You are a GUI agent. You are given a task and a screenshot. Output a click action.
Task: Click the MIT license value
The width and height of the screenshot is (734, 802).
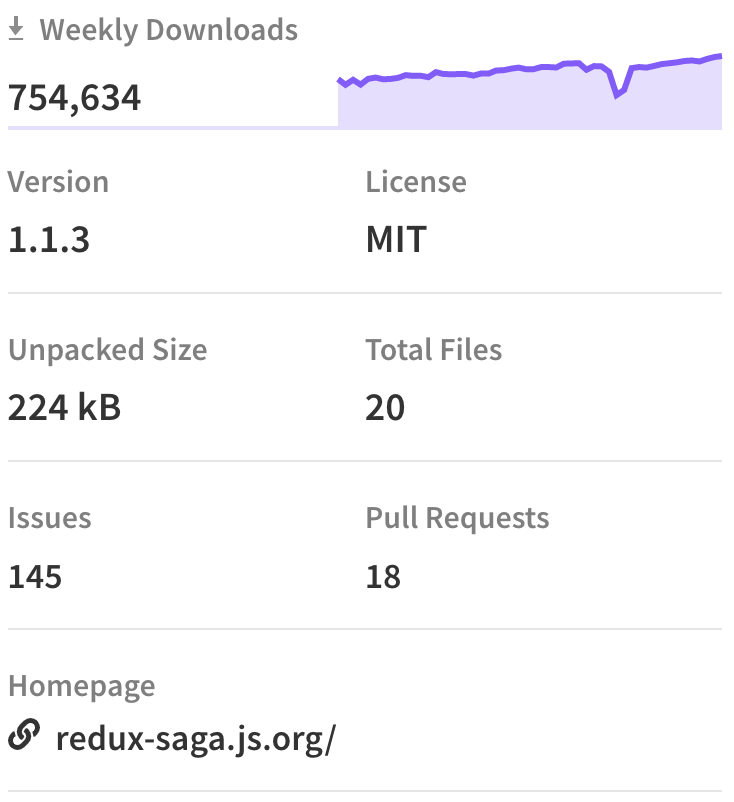click(396, 240)
